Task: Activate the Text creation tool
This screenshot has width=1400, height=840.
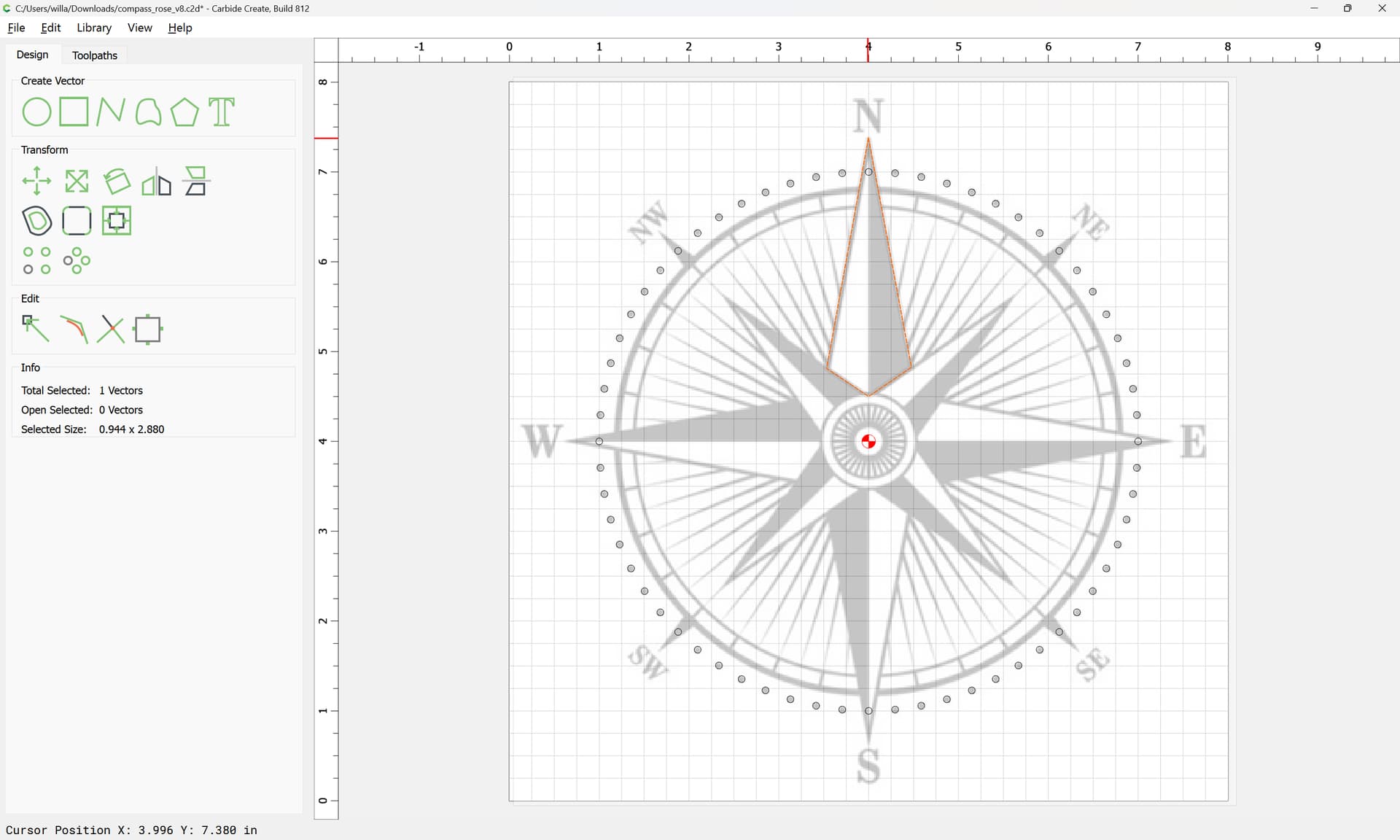Action: [222, 112]
